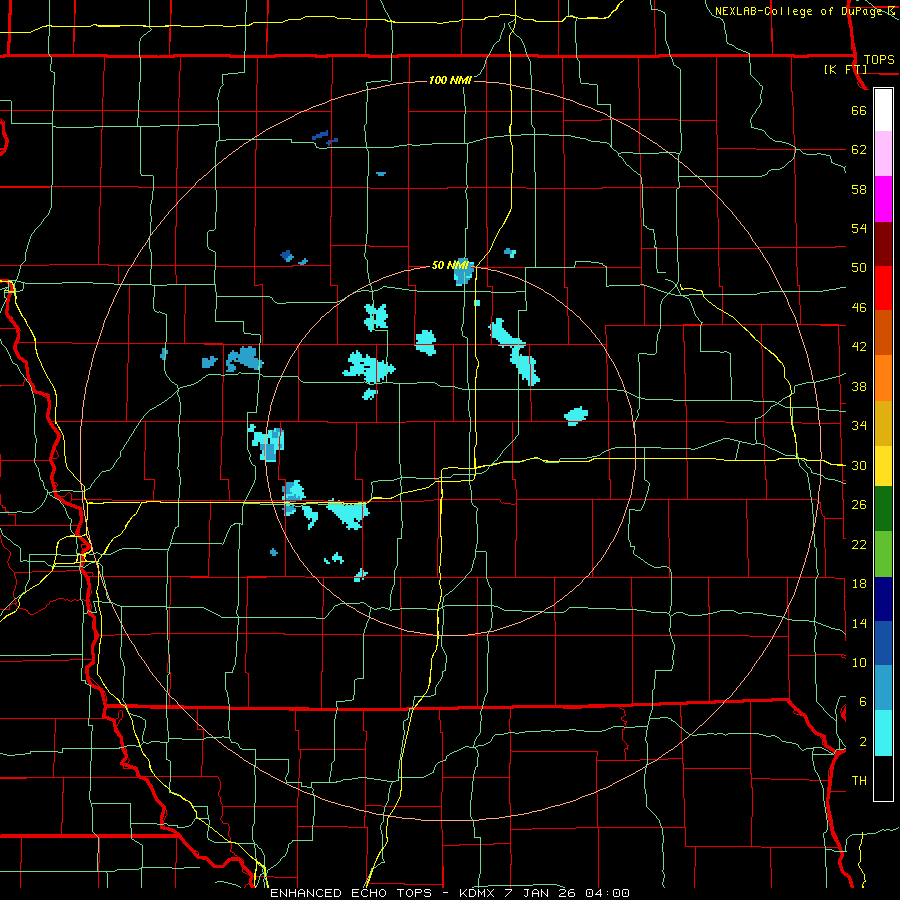Click the TOPS legend title

point(879,60)
